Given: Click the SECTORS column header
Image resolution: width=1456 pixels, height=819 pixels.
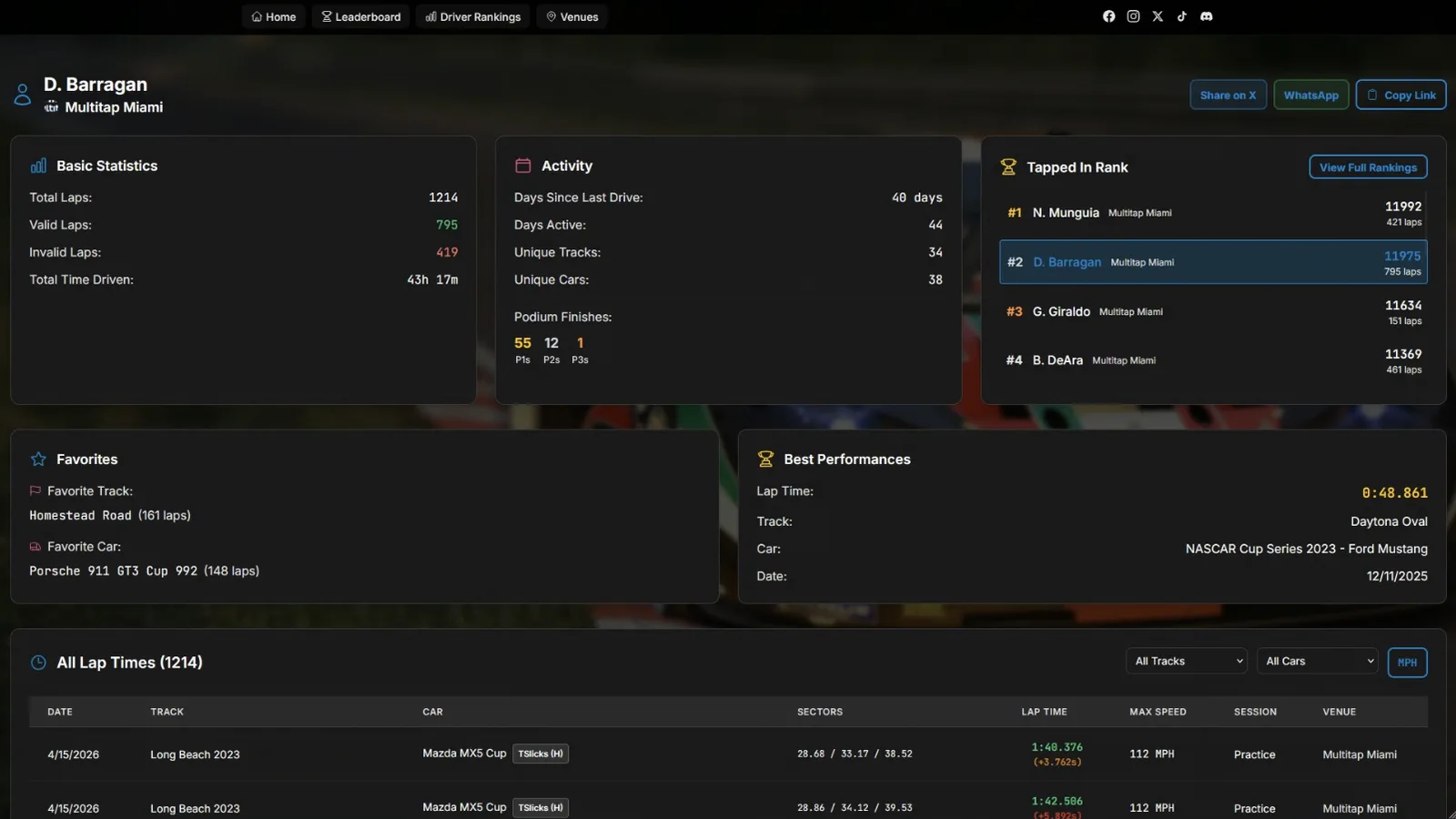Looking at the screenshot, I should (x=820, y=712).
